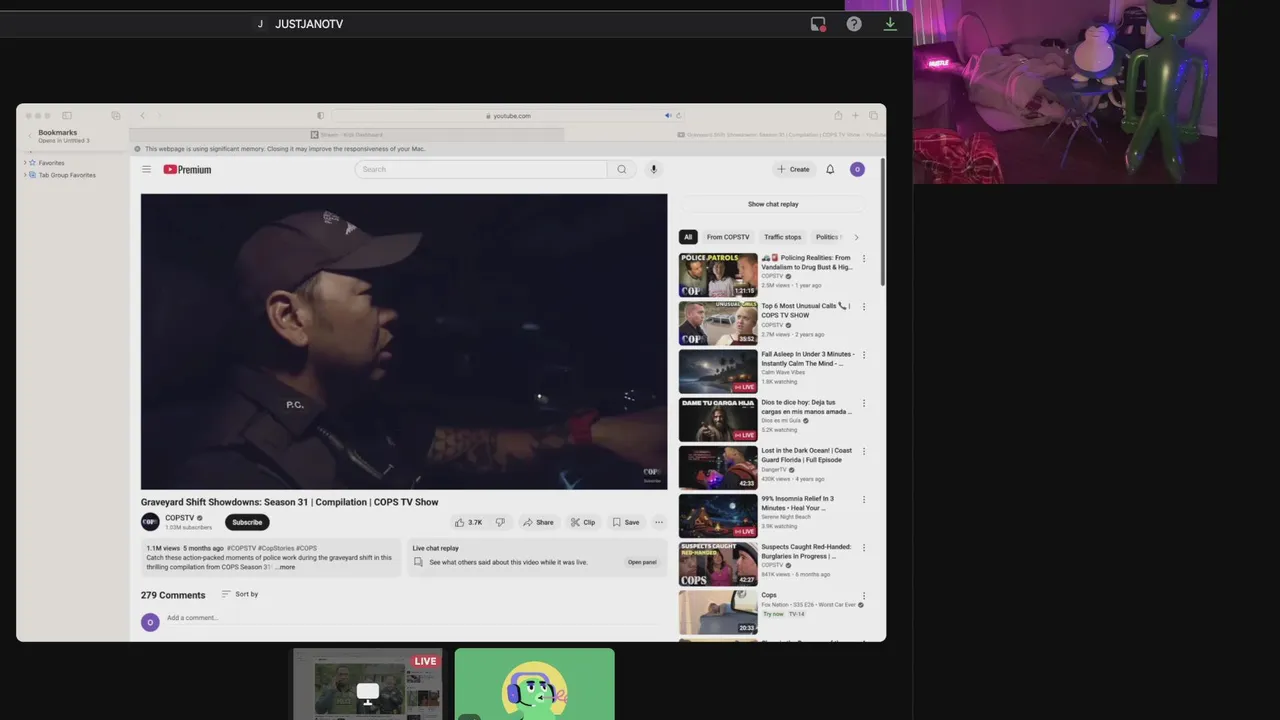Click the main video player
Image resolution: width=1280 pixels, height=720 pixels.
[x=404, y=341]
